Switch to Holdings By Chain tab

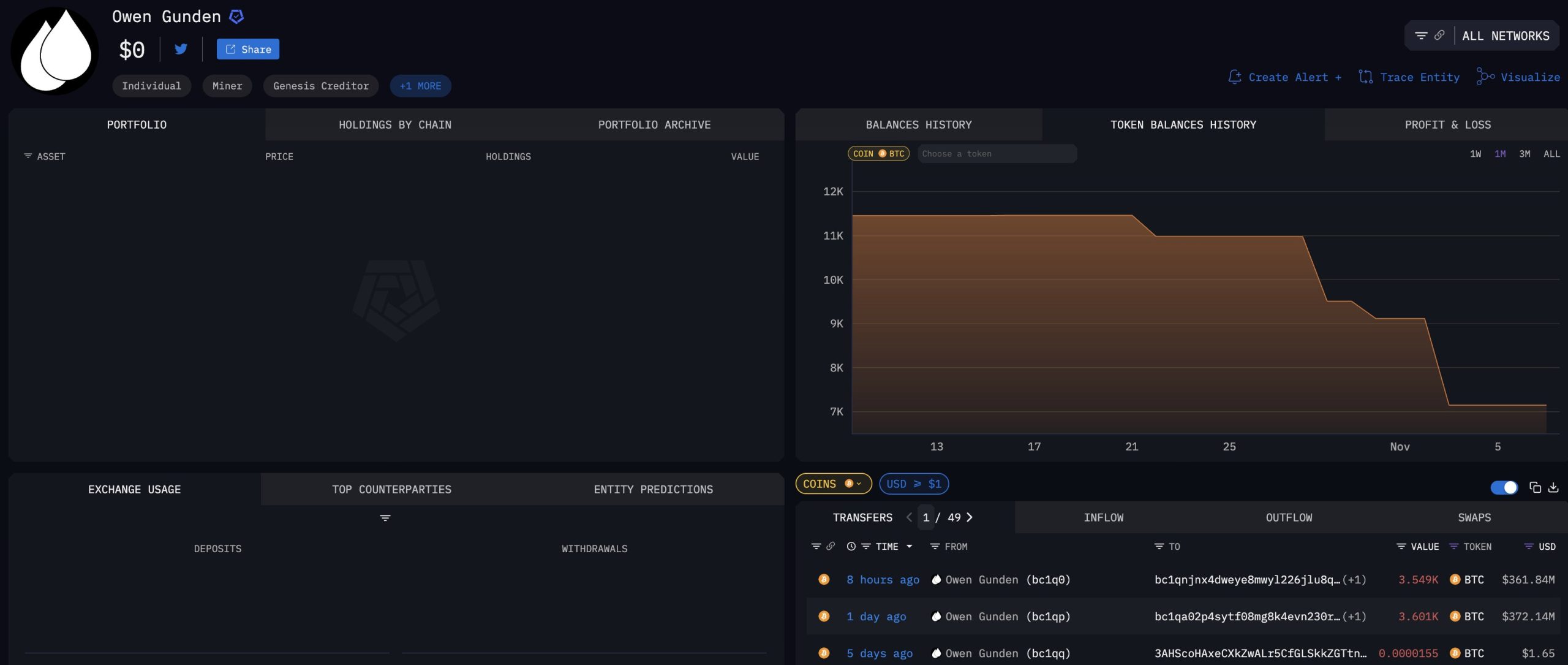(395, 124)
